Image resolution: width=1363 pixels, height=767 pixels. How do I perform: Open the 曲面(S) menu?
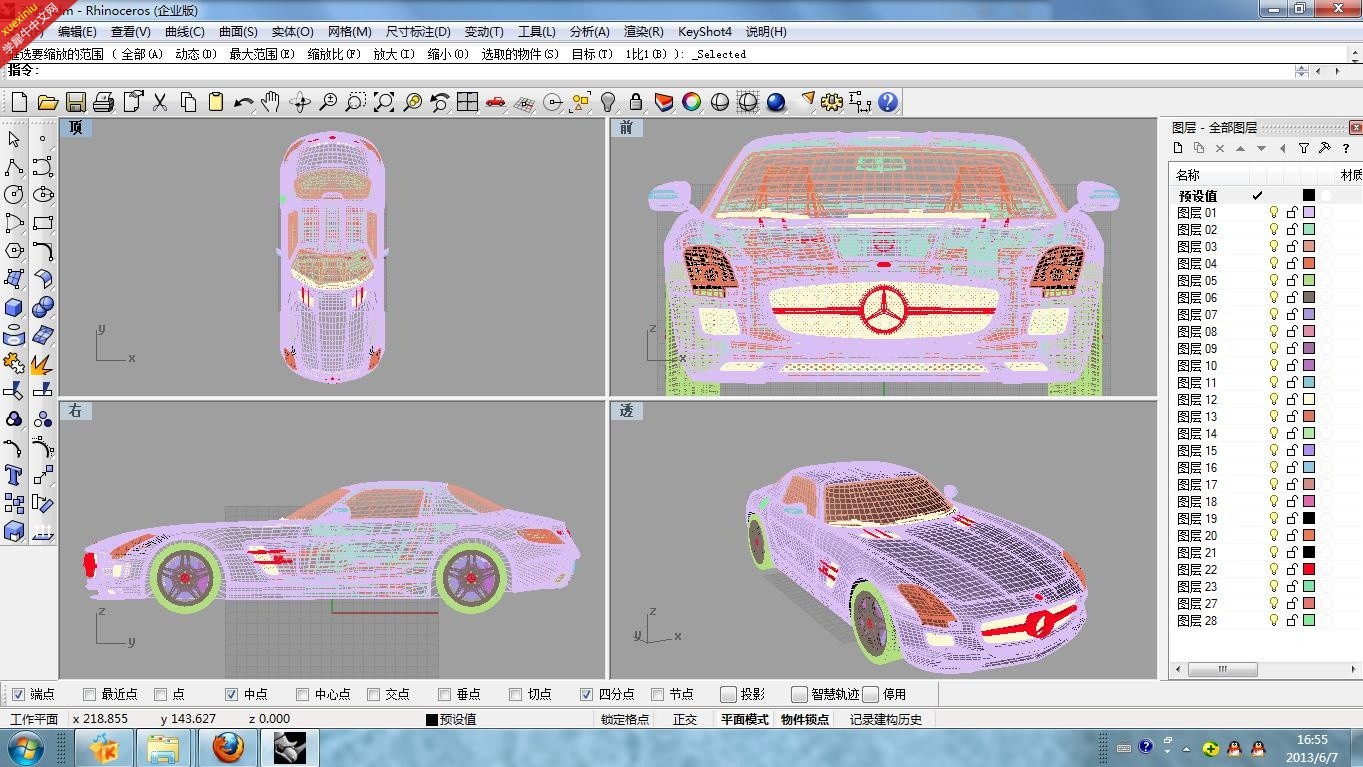tap(238, 32)
